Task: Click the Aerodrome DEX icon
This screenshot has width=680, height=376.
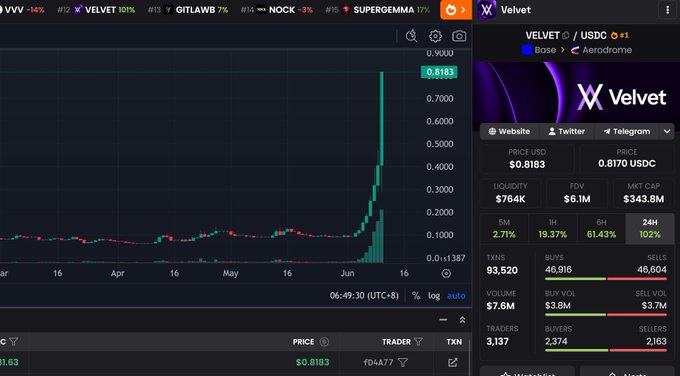Action: click(x=575, y=50)
